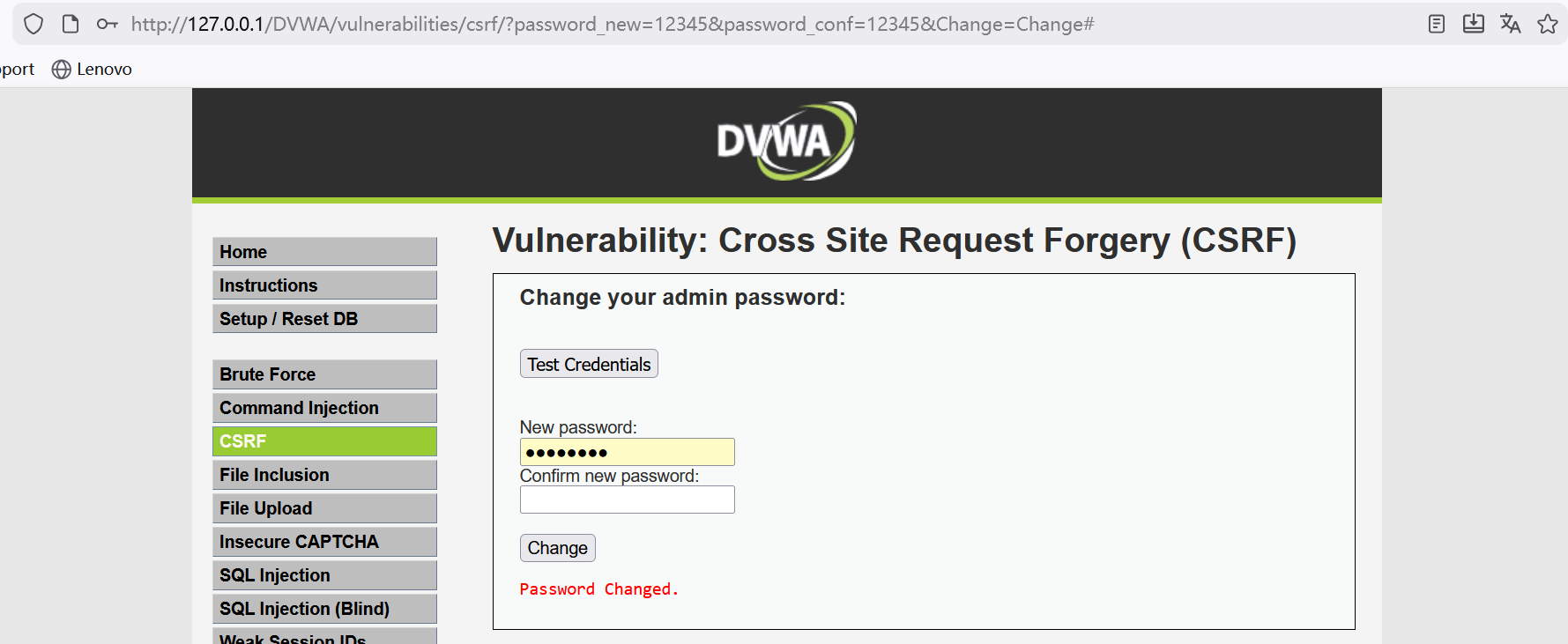Click the page info document icon
1568x644 pixels.
71,24
